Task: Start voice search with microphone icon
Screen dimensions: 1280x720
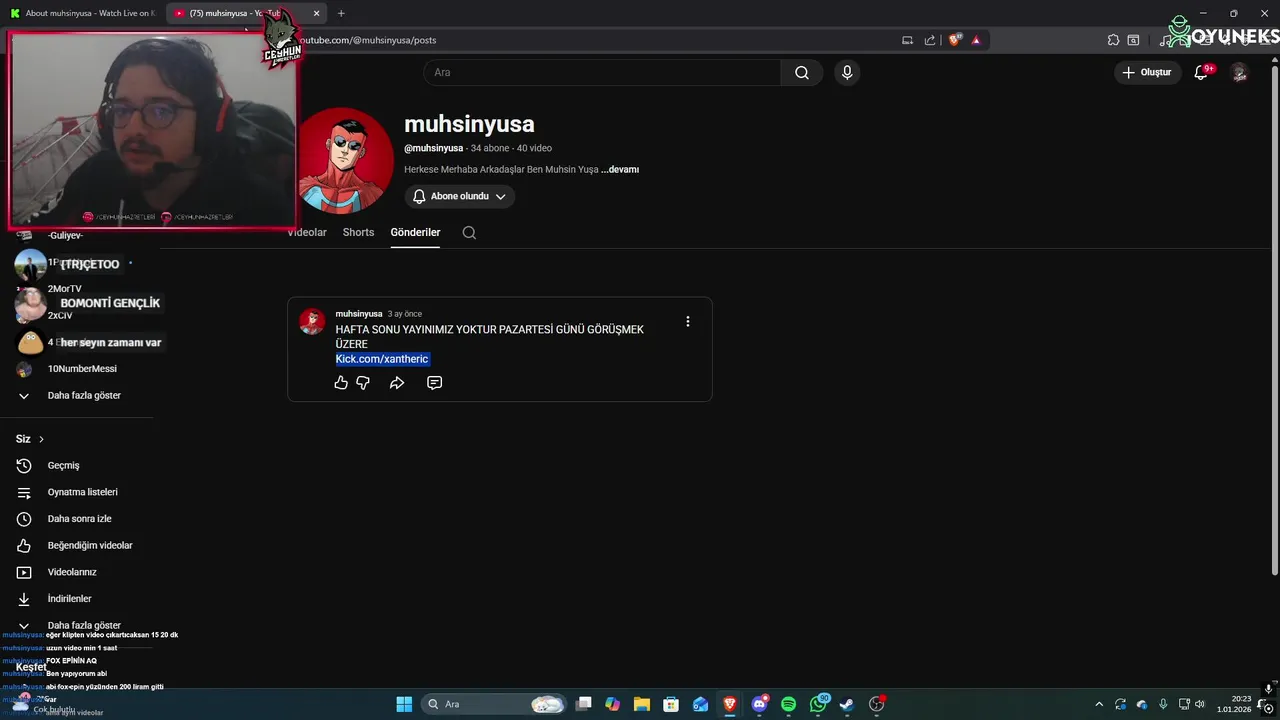Action: point(847,72)
